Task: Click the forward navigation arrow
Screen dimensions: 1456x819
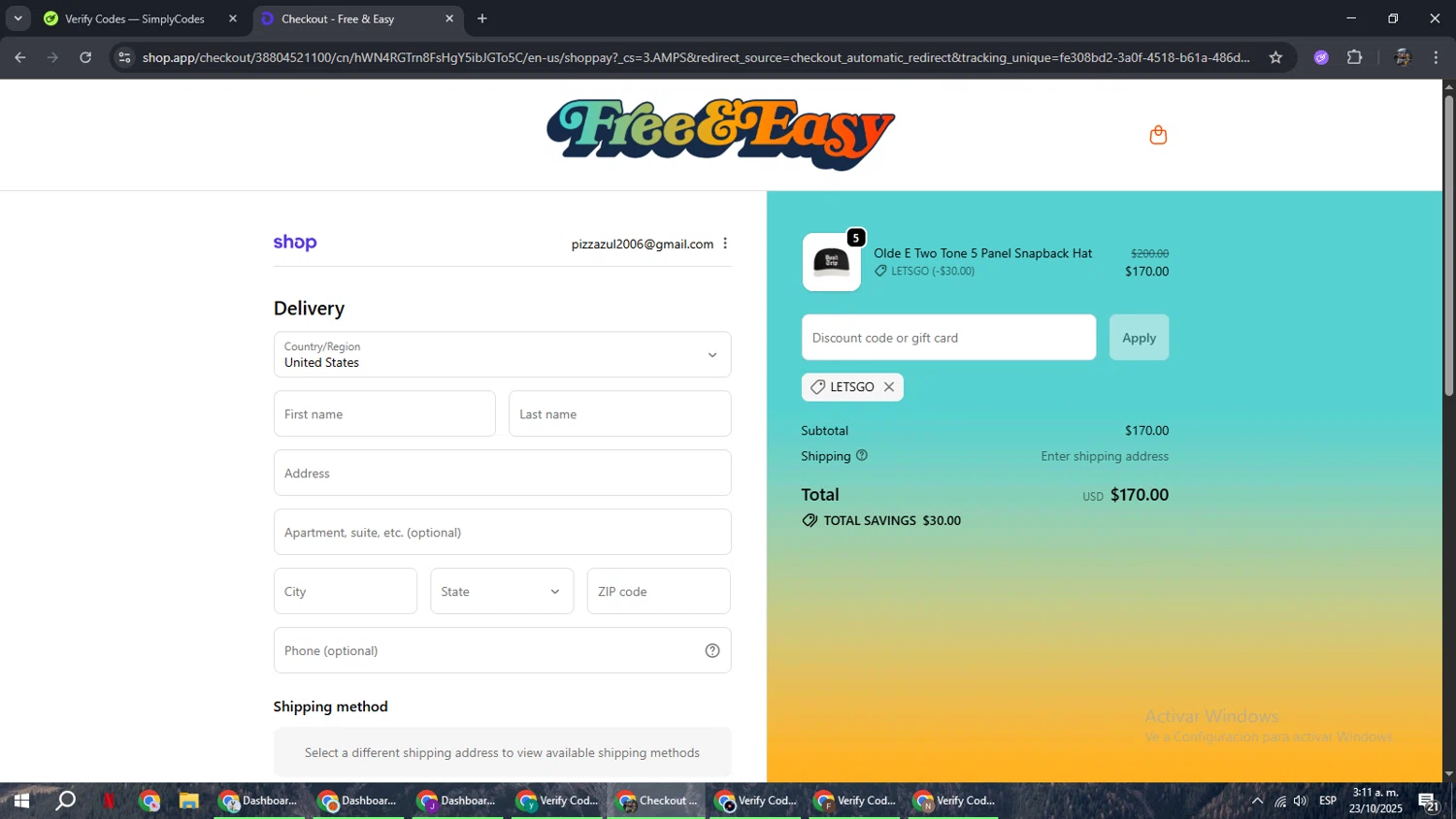Action: click(53, 57)
